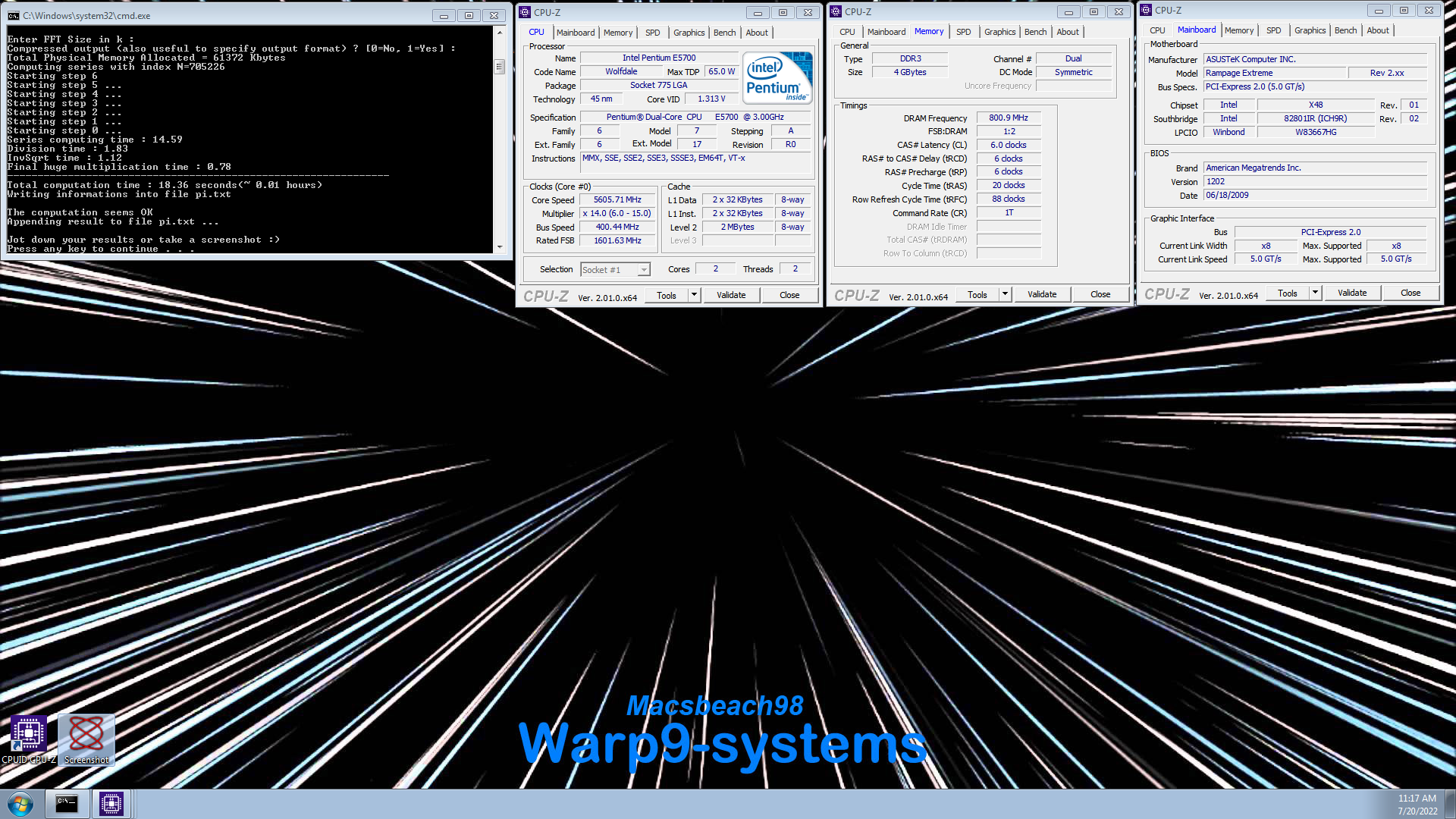Click Close button in the Mainboard window
The image size is (1456, 819).
[1410, 293]
